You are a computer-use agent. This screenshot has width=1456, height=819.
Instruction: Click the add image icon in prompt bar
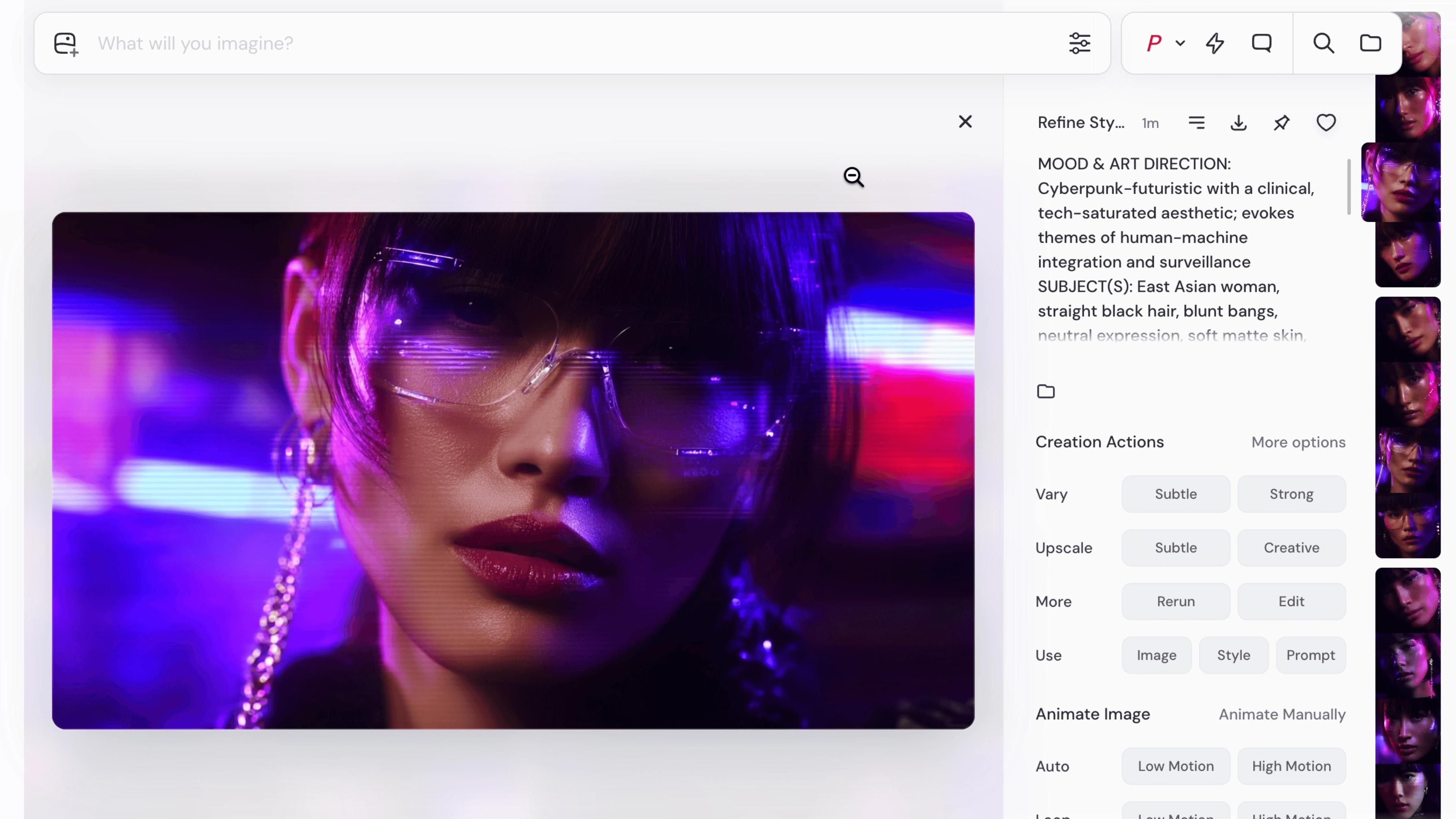pos(66,44)
